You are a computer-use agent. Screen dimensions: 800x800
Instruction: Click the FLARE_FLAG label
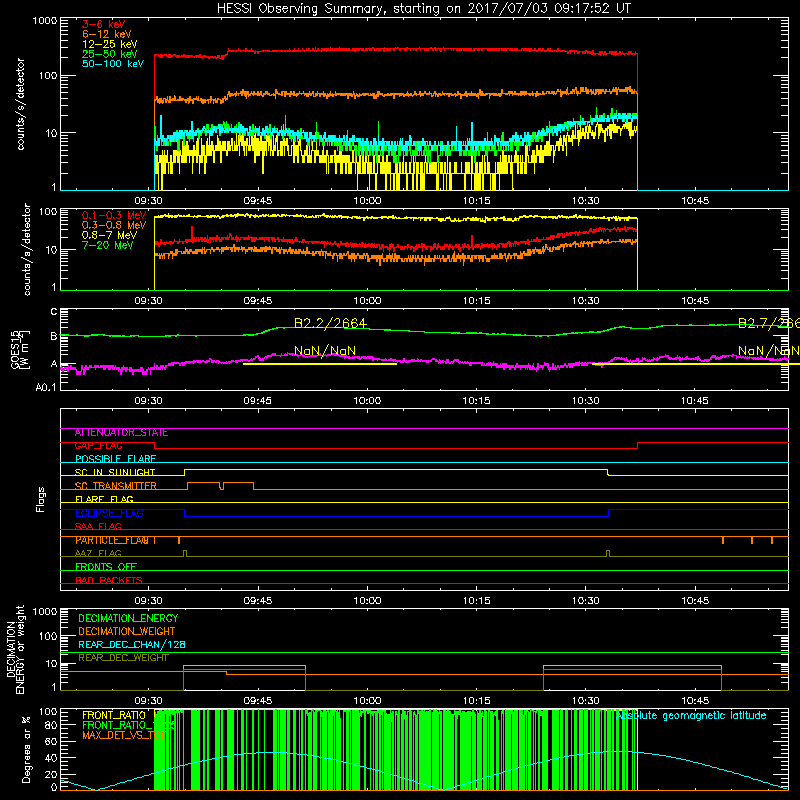104,499
